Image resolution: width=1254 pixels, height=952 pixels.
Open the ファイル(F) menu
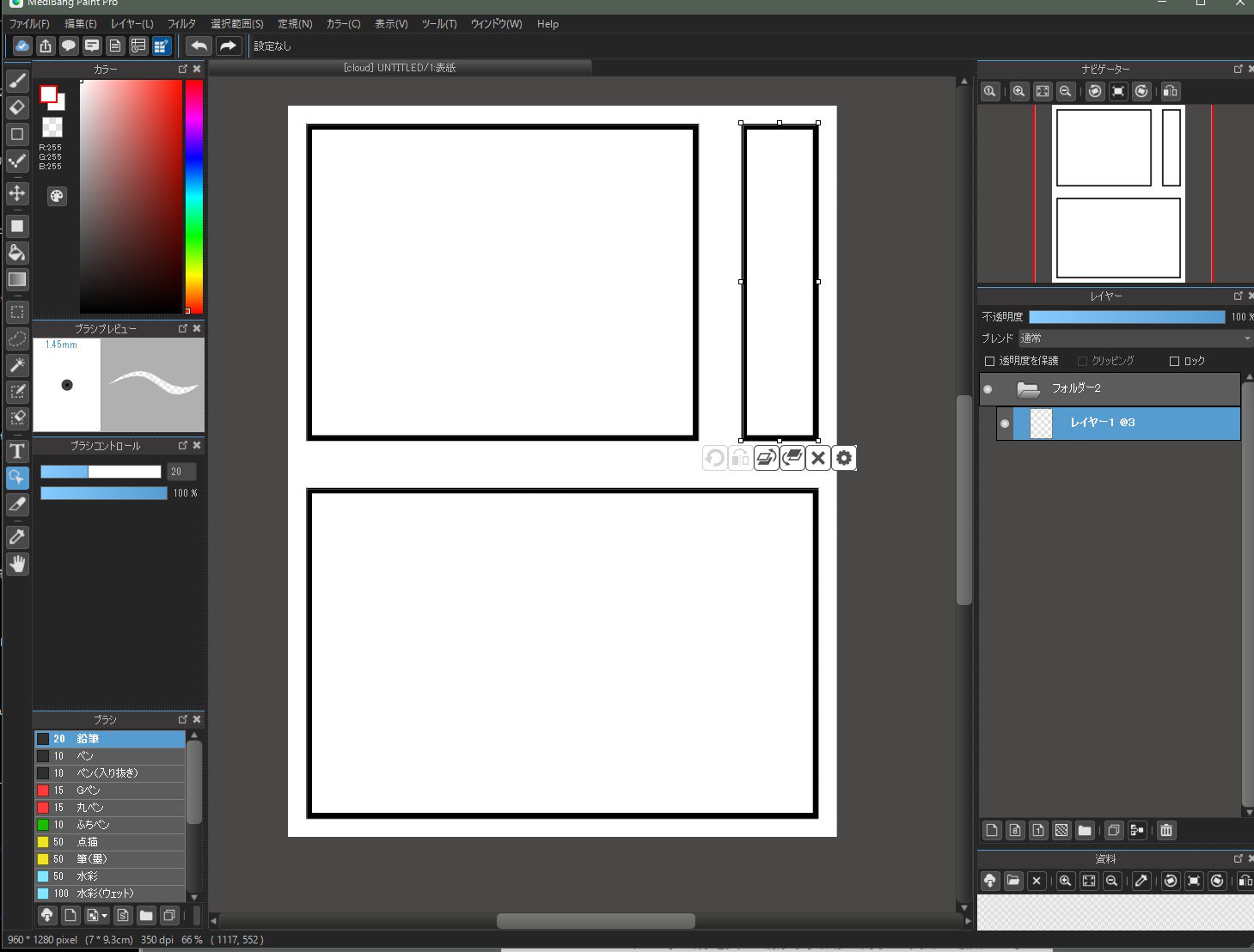click(x=29, y=24)
